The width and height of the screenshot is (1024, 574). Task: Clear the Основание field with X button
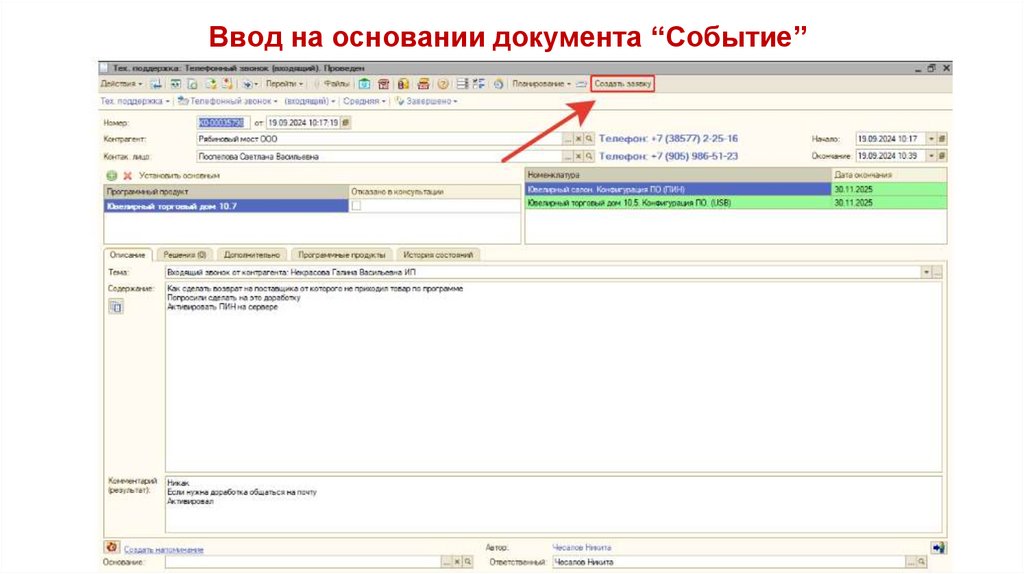pos(457,562)
